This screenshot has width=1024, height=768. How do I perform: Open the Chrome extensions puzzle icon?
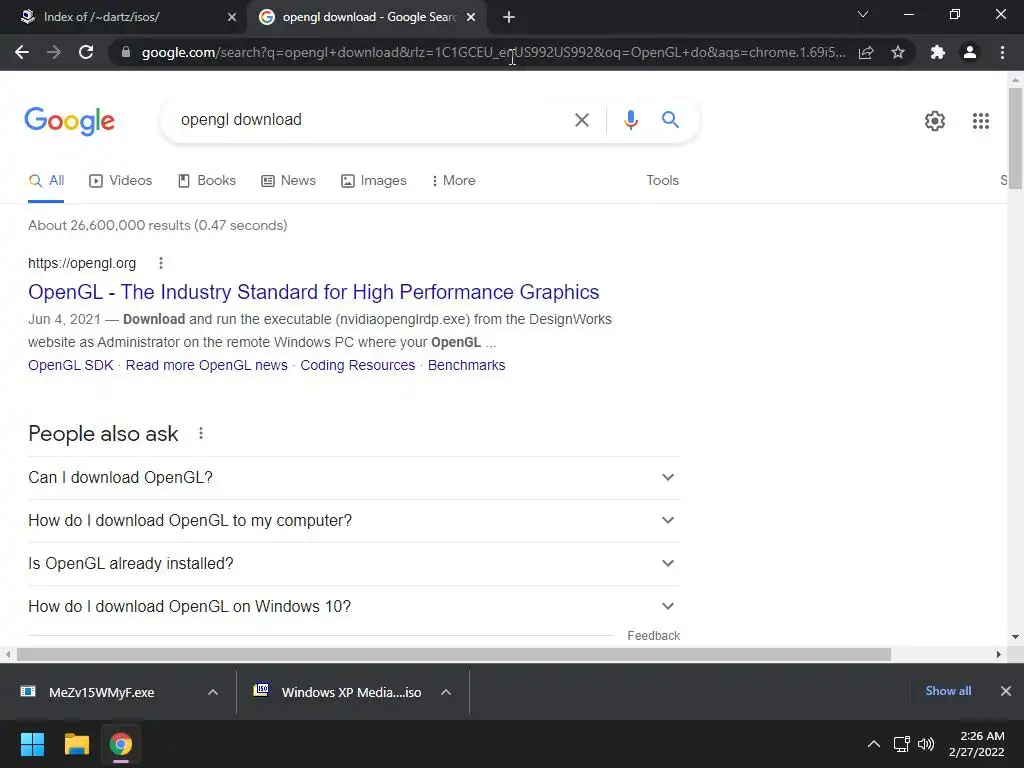(938, 52)
